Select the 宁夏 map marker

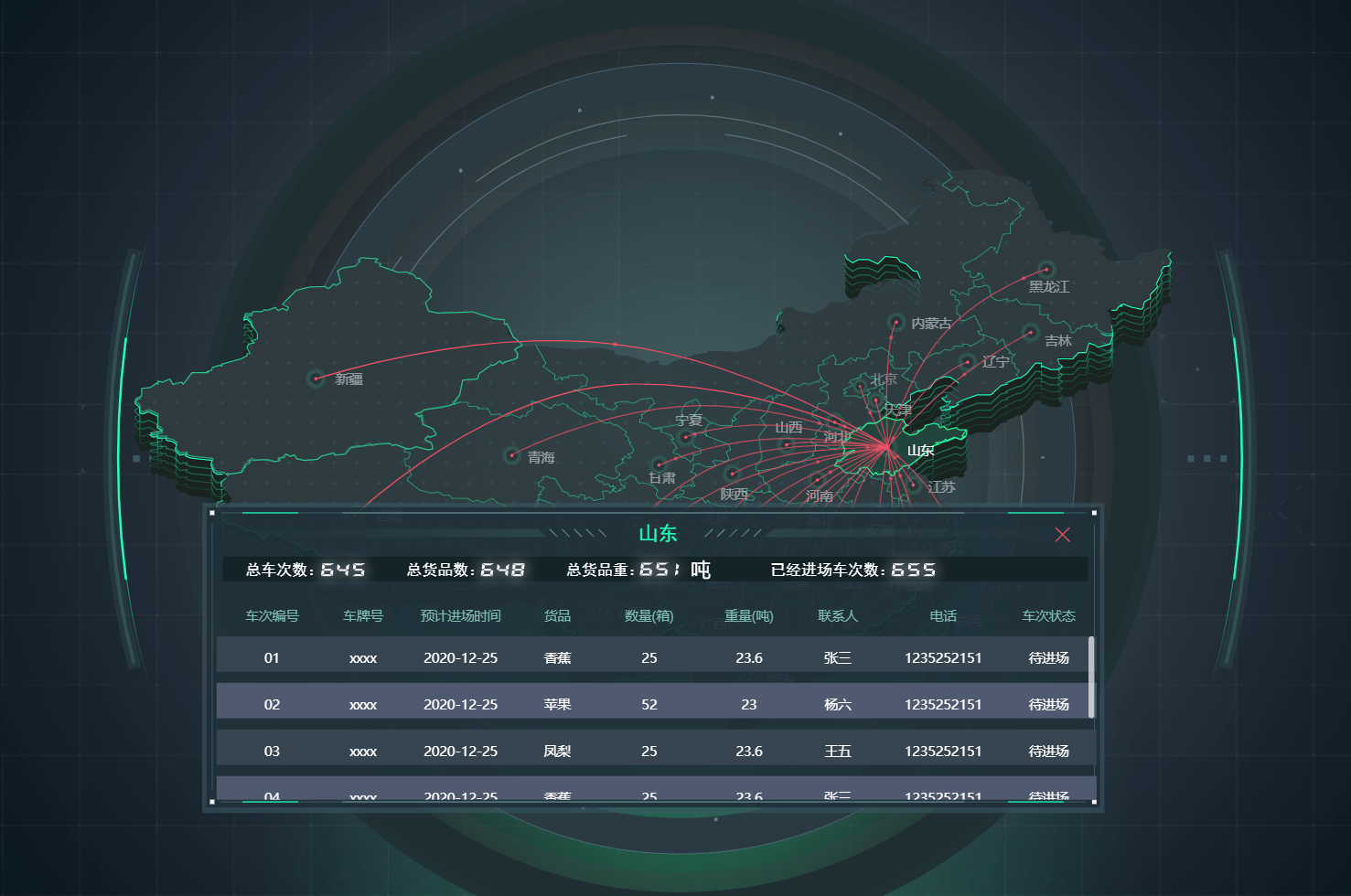[686, 437]
